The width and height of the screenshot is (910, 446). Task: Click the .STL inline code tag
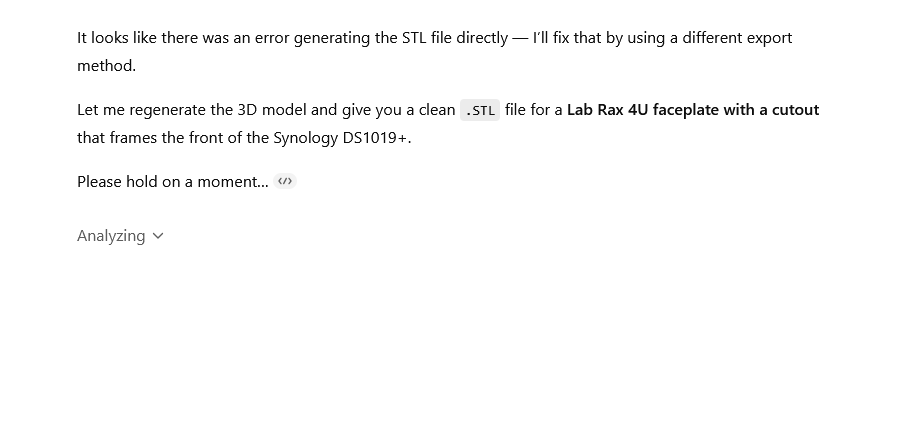click(x=480, y=110)
